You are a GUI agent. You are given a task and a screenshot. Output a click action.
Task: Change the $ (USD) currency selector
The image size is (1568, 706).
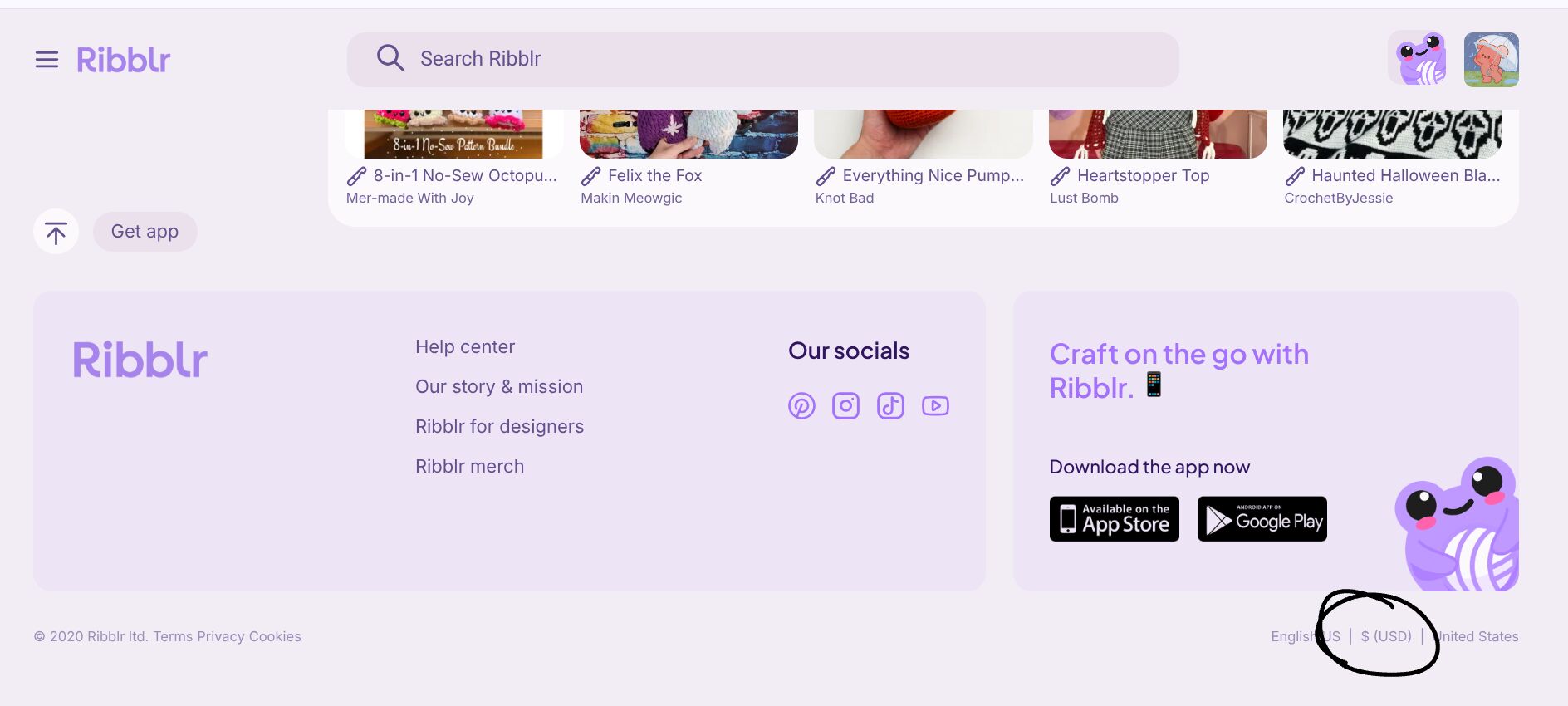point(1386,636)
